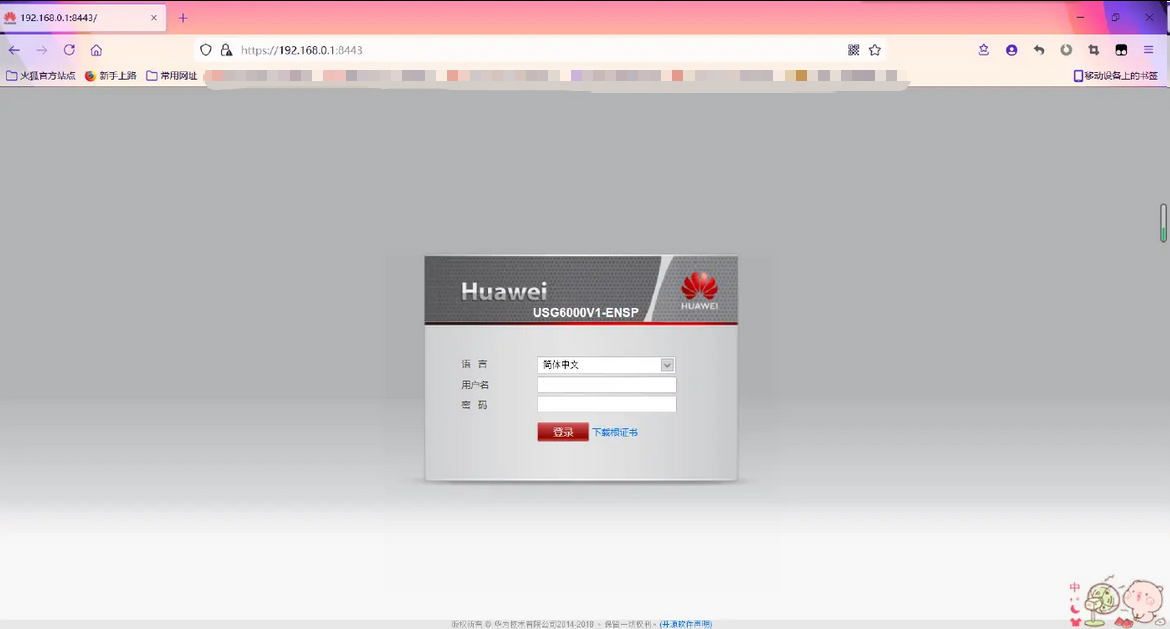Click the 中 input method indicator
This screenshot has width=1170, height=629.
pos(1074,587)
